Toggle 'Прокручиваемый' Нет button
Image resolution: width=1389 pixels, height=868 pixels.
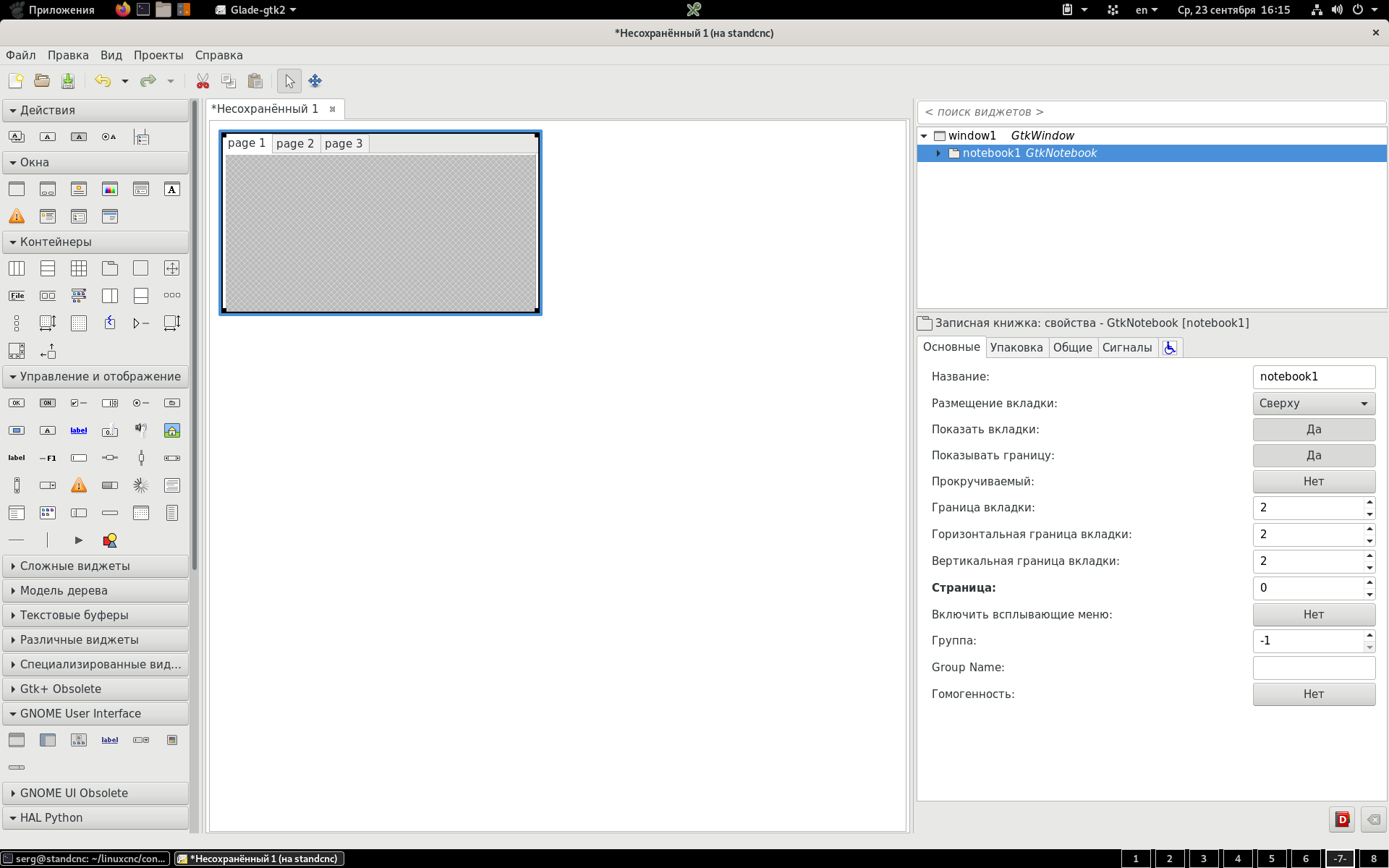tap(1313, 482)
